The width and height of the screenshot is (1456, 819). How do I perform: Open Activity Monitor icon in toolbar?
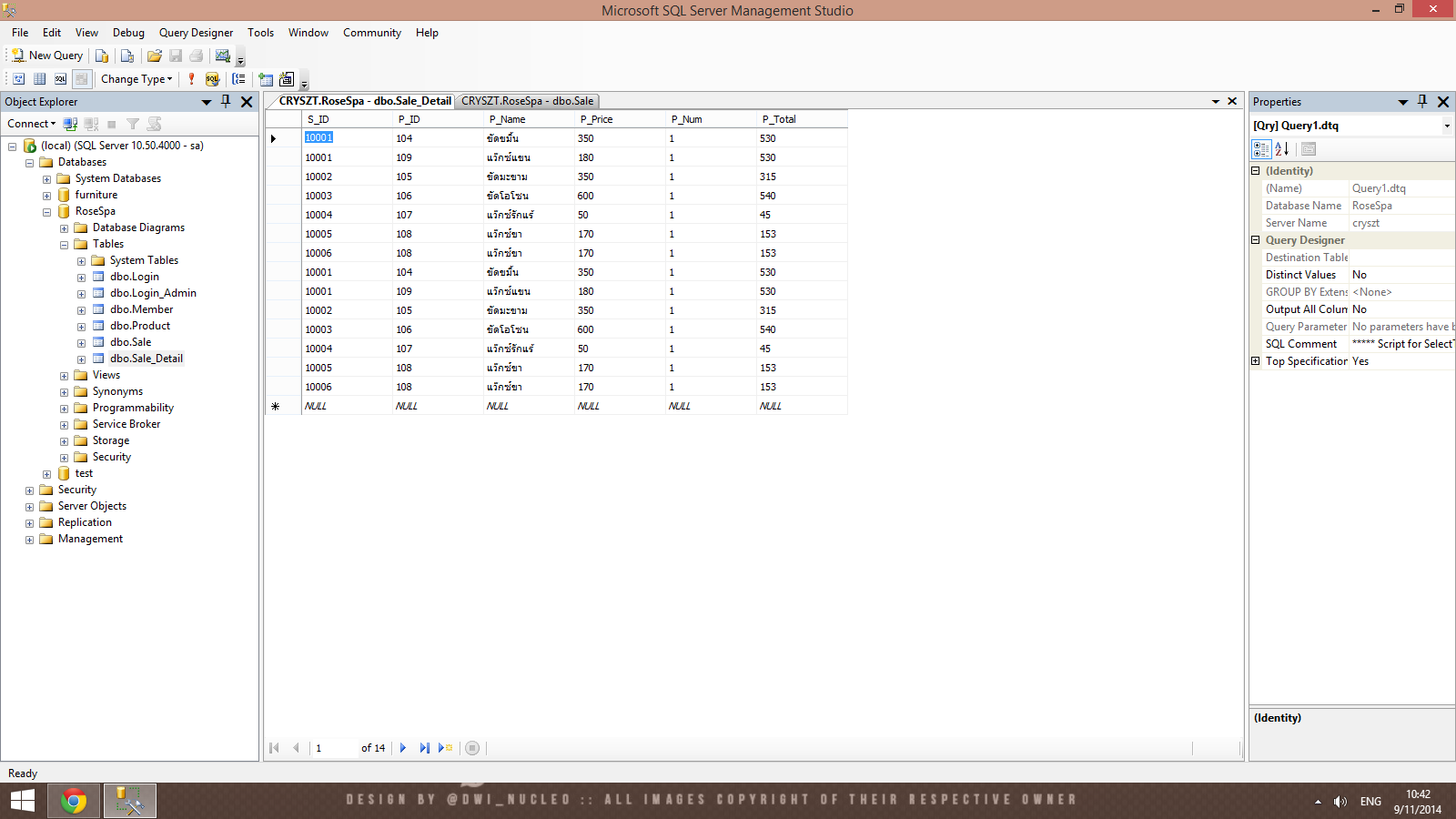click(223, 56)
